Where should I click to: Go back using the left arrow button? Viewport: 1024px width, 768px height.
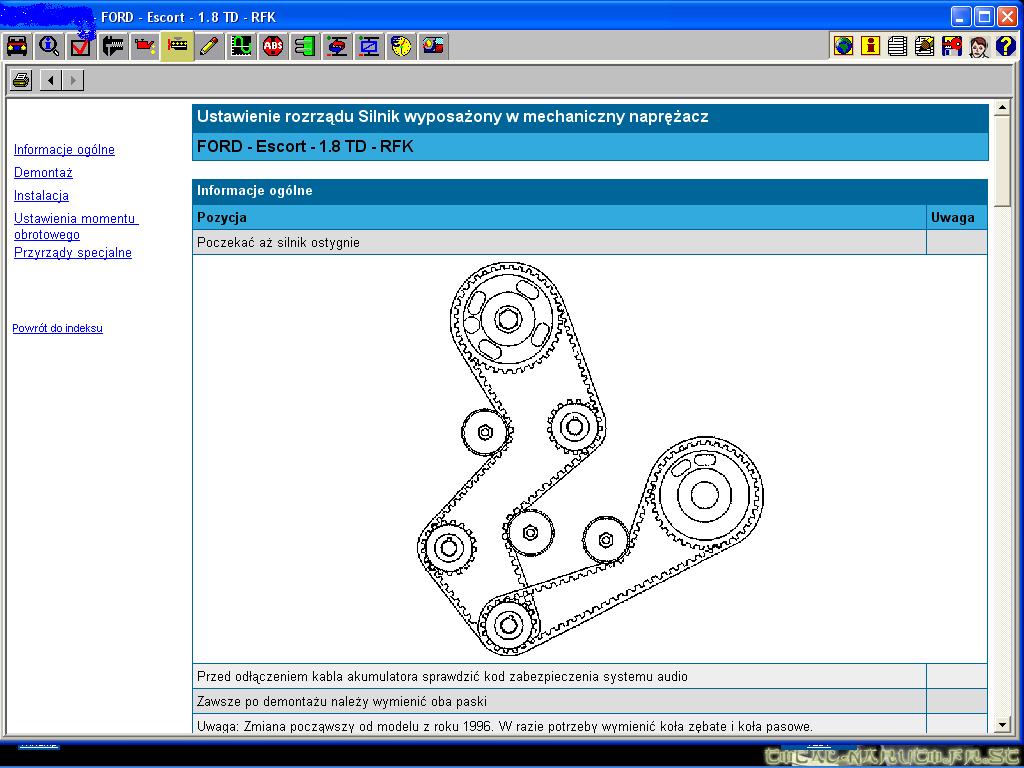coord(51,80)
